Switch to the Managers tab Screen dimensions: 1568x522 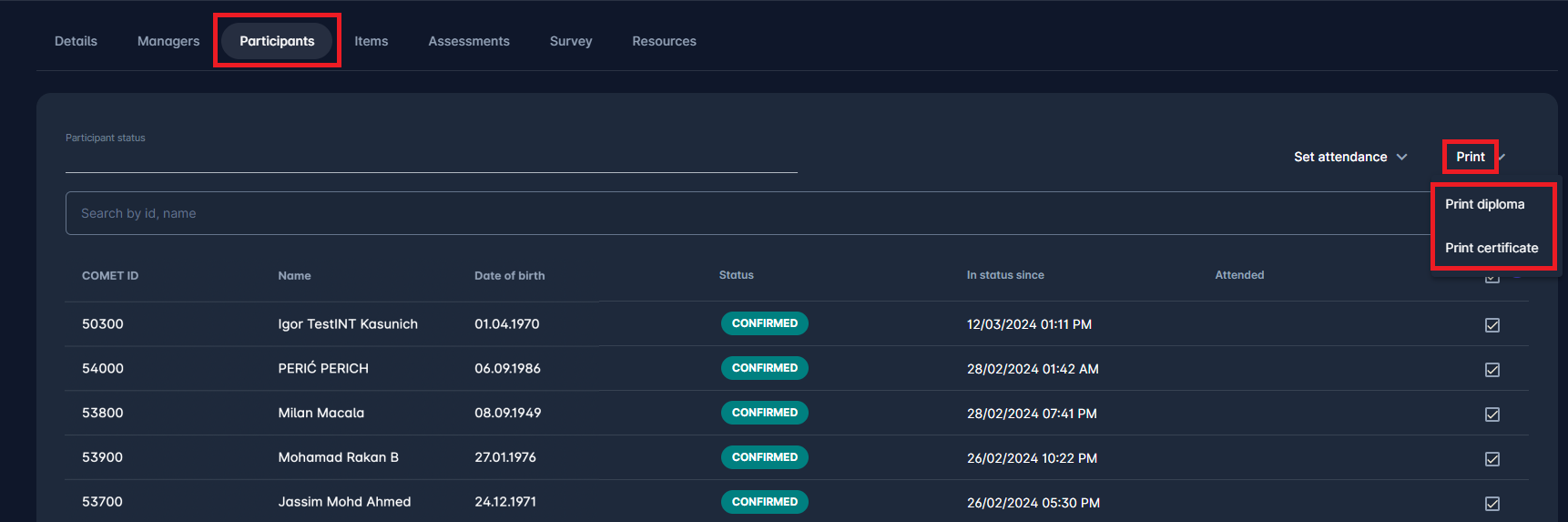pos(168,41)
